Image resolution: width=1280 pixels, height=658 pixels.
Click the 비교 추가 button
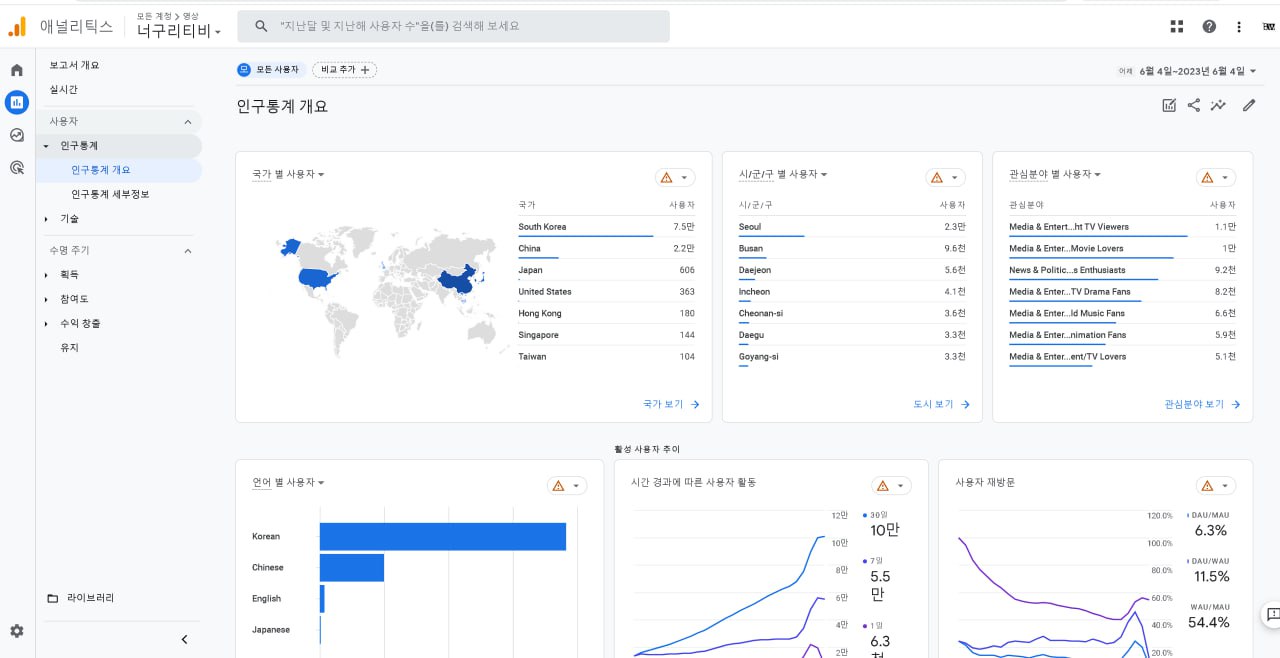point(345,70)
